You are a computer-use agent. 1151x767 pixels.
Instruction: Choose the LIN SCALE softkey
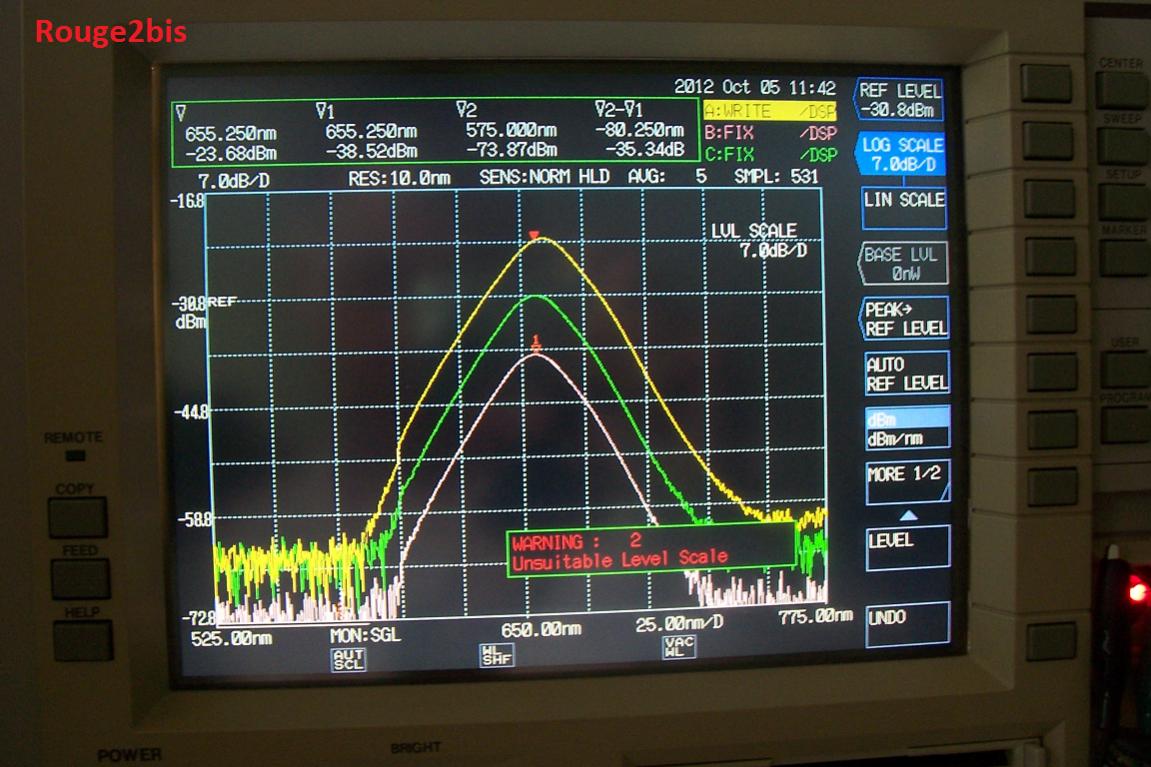[x=903, y=208]
